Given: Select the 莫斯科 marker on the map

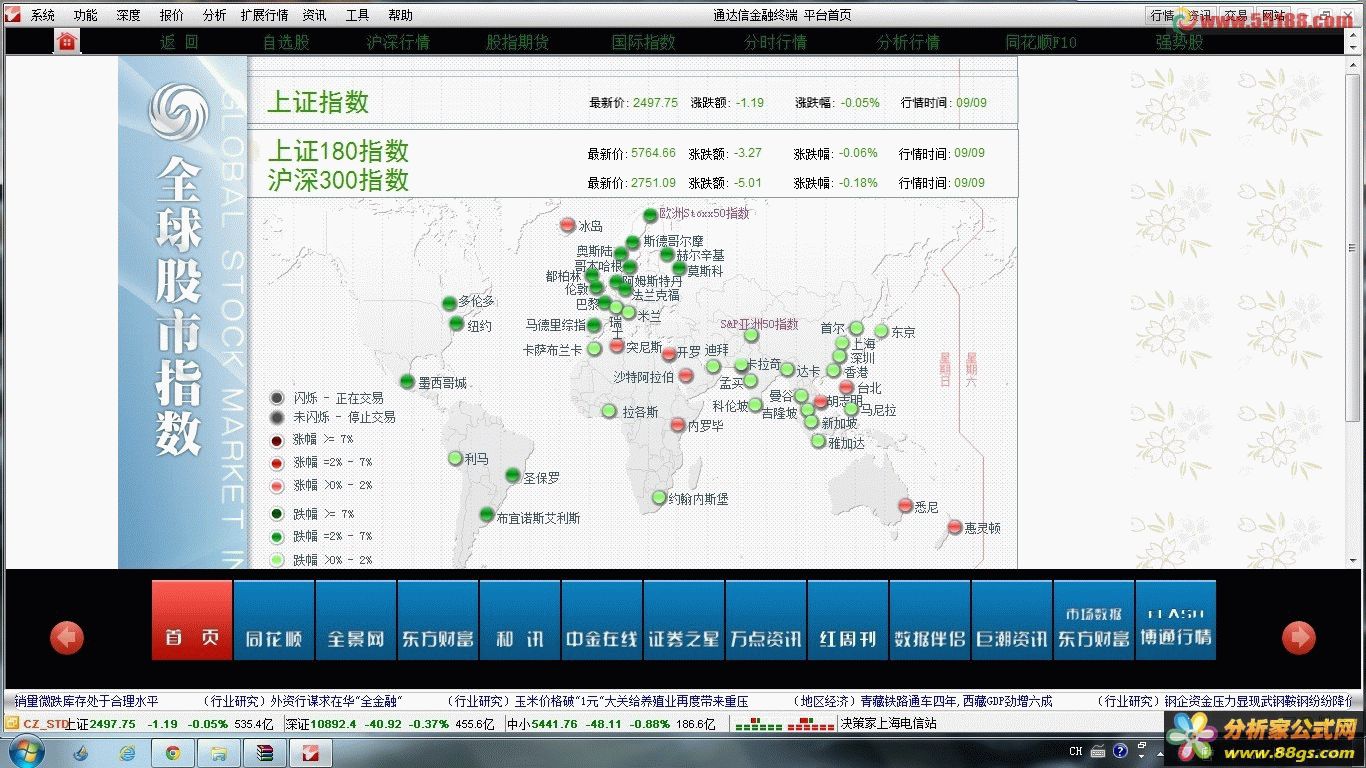Looking at the screenshot, I should tap(679, 268).
